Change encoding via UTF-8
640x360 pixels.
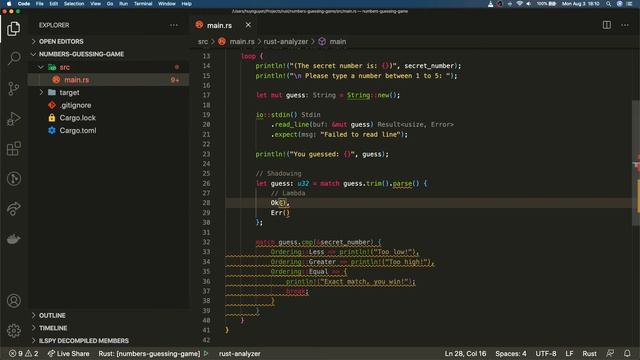click(x=546, y=353)
